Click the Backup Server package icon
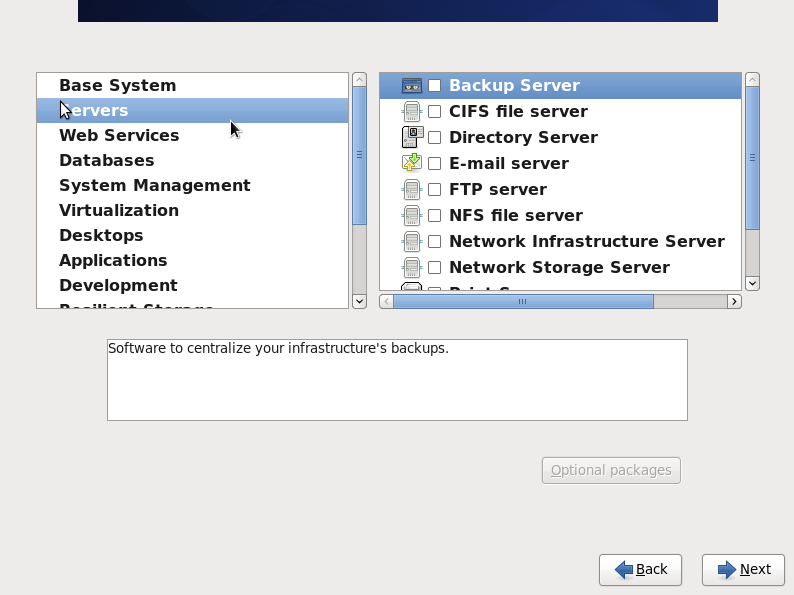The width and height of the screenshot is (794, 595). [x=411, y=86]
